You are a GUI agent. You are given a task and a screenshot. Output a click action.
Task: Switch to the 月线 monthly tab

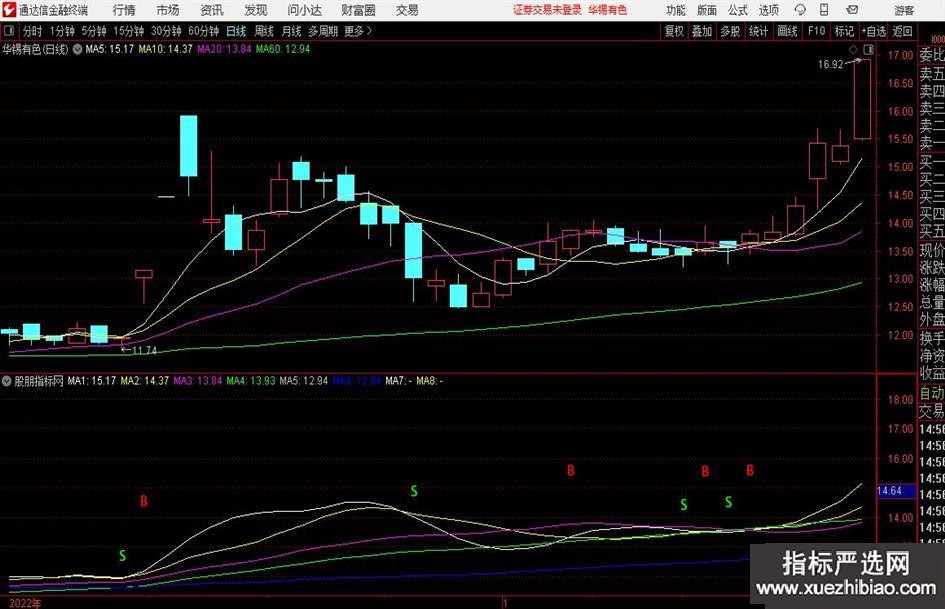tap(291, 31)
